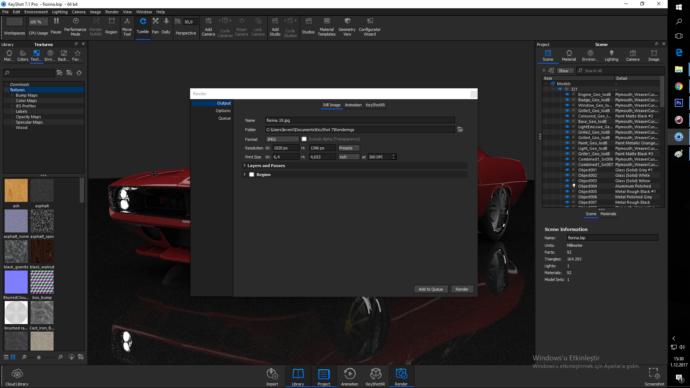Viewport: 690px width, 388px height.
Task: Activate the Pan camera tool
Action: pos(155,26)
